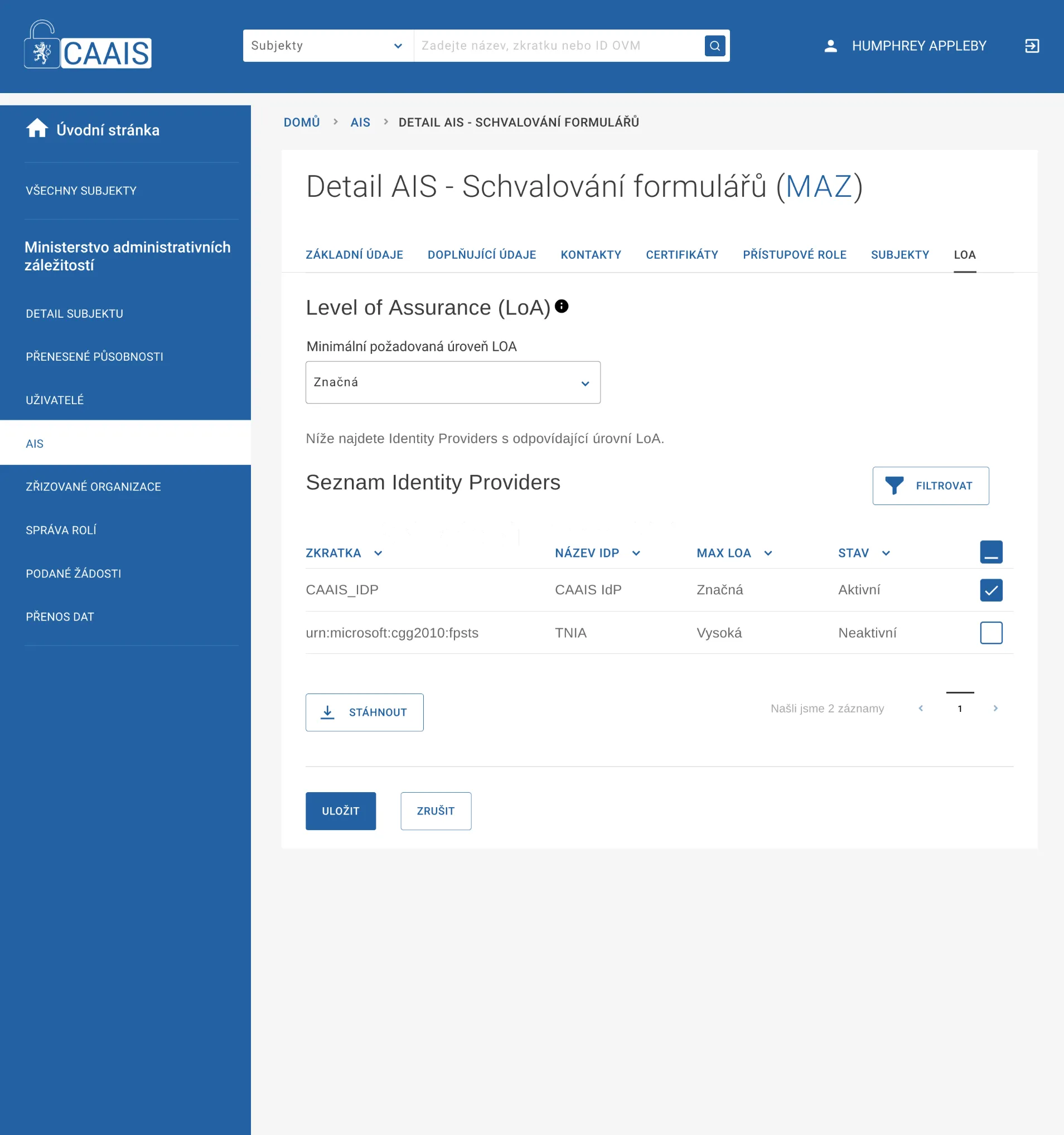Click the home icon in sidebar

[x=37, y=128]
